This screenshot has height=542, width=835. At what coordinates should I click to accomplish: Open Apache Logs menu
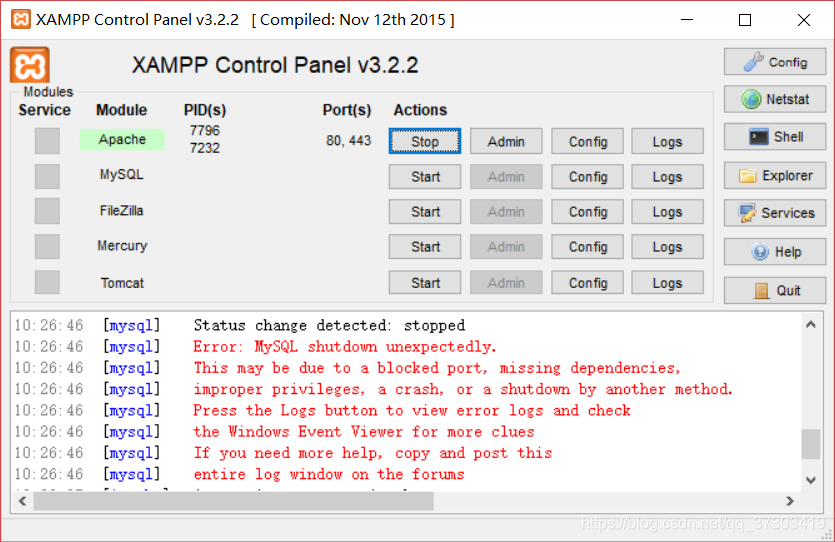coord(667,142)
